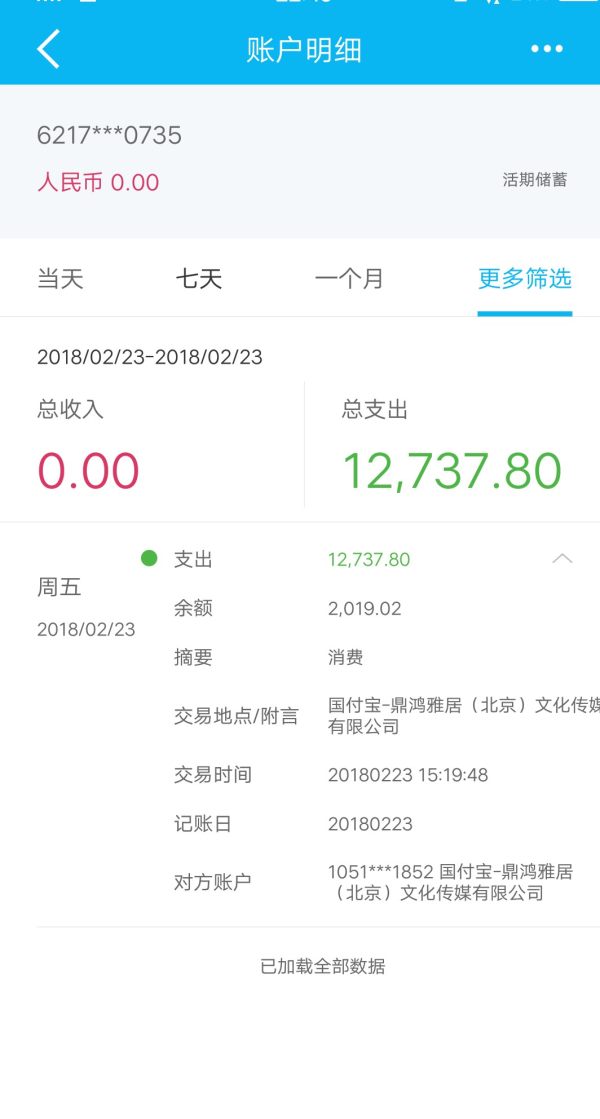
Task: Select the date range 2018/02/23-2018/02/23
Action: click(150, 357)
